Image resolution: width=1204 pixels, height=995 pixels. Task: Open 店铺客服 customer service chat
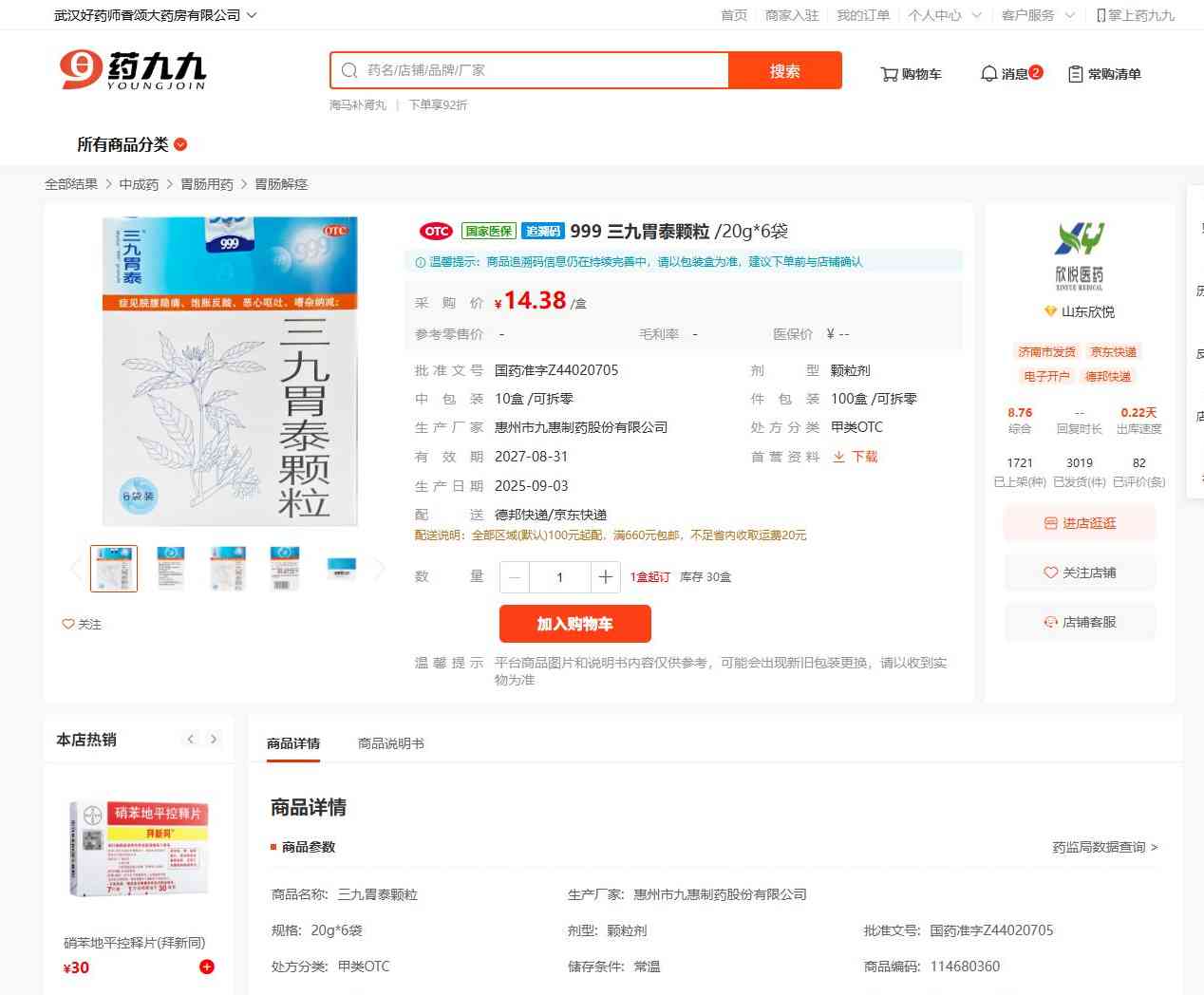pos(1080,622)
